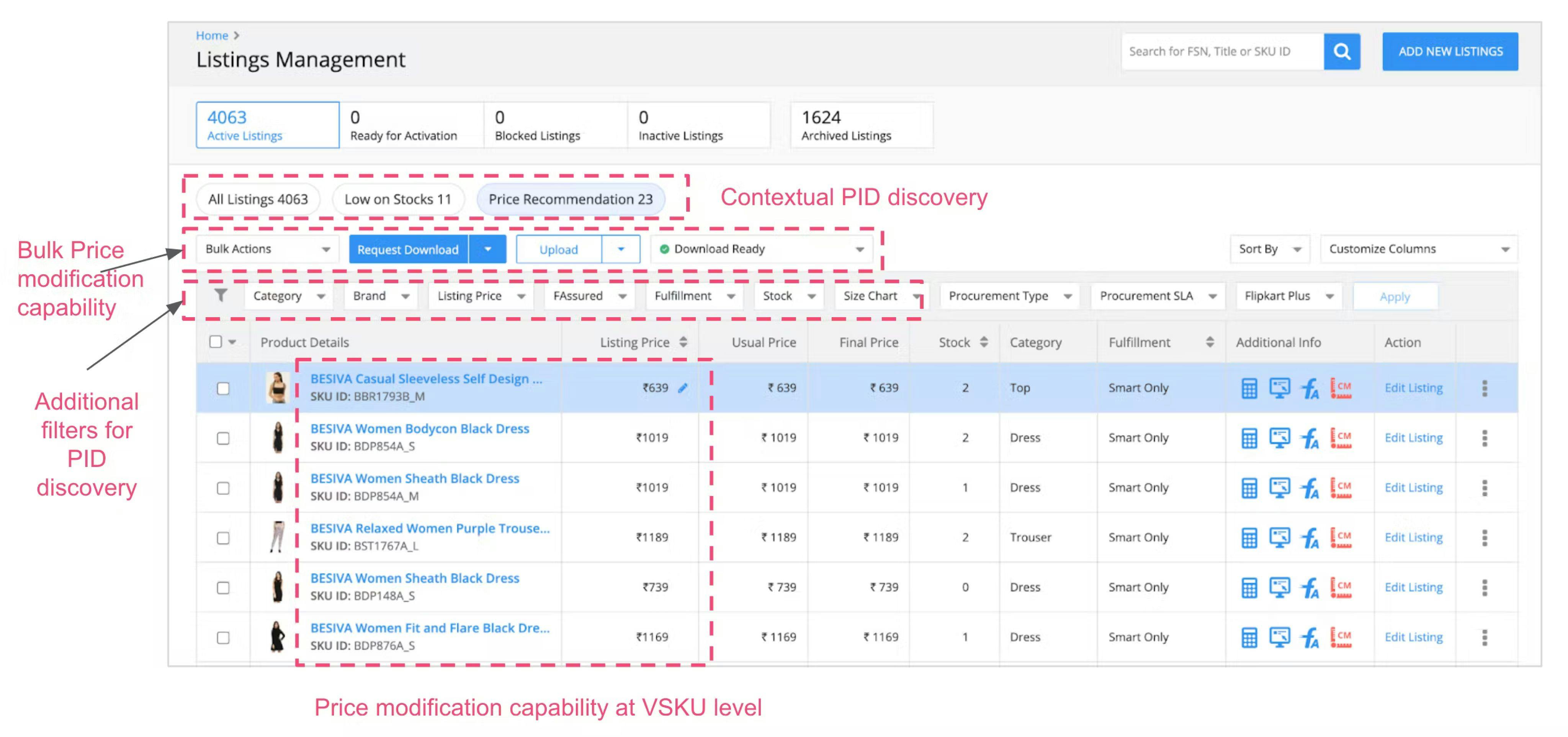Click the FSN, Title or SKU search field

pyautogui.click(x=1222, y=51)
